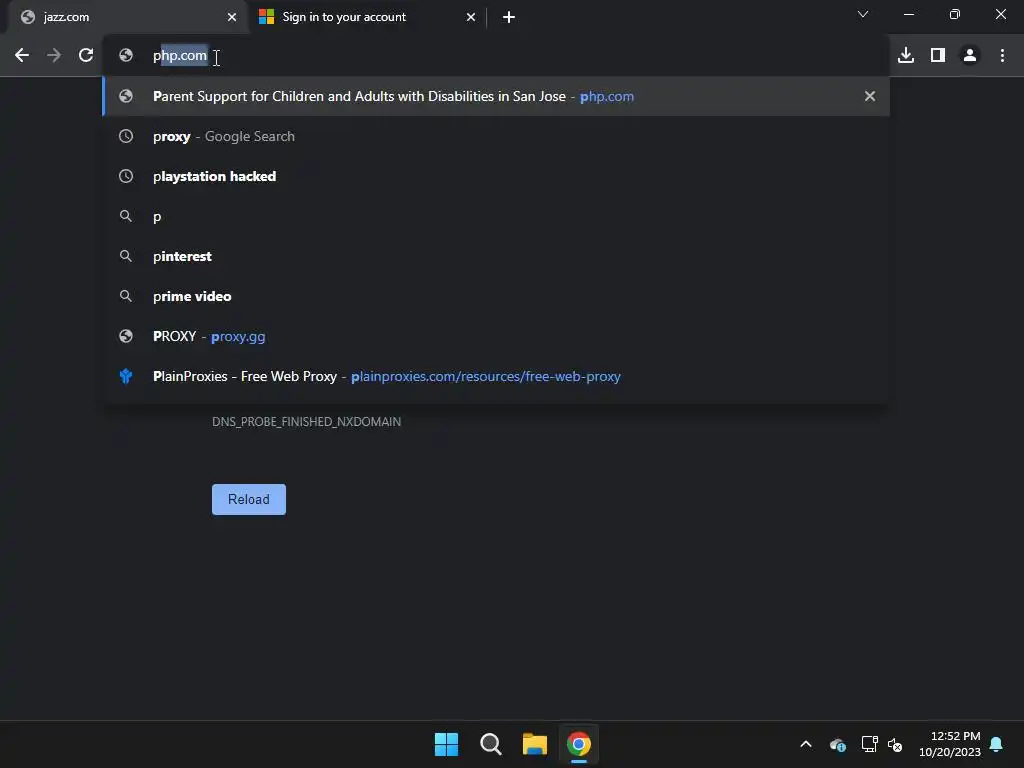Open the notifications bell icon
This screenshot has height=768, width=1024.
(997, 744)
